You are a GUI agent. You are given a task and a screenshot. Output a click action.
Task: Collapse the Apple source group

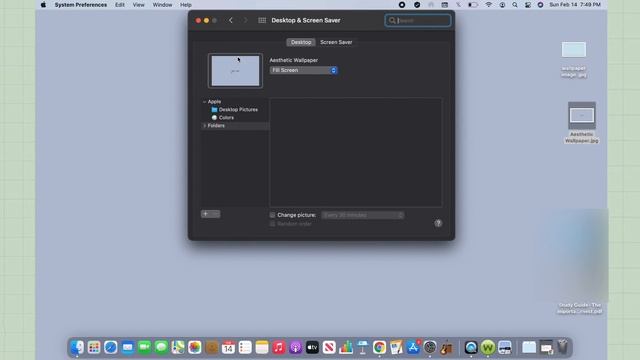(x=204, y=102)
